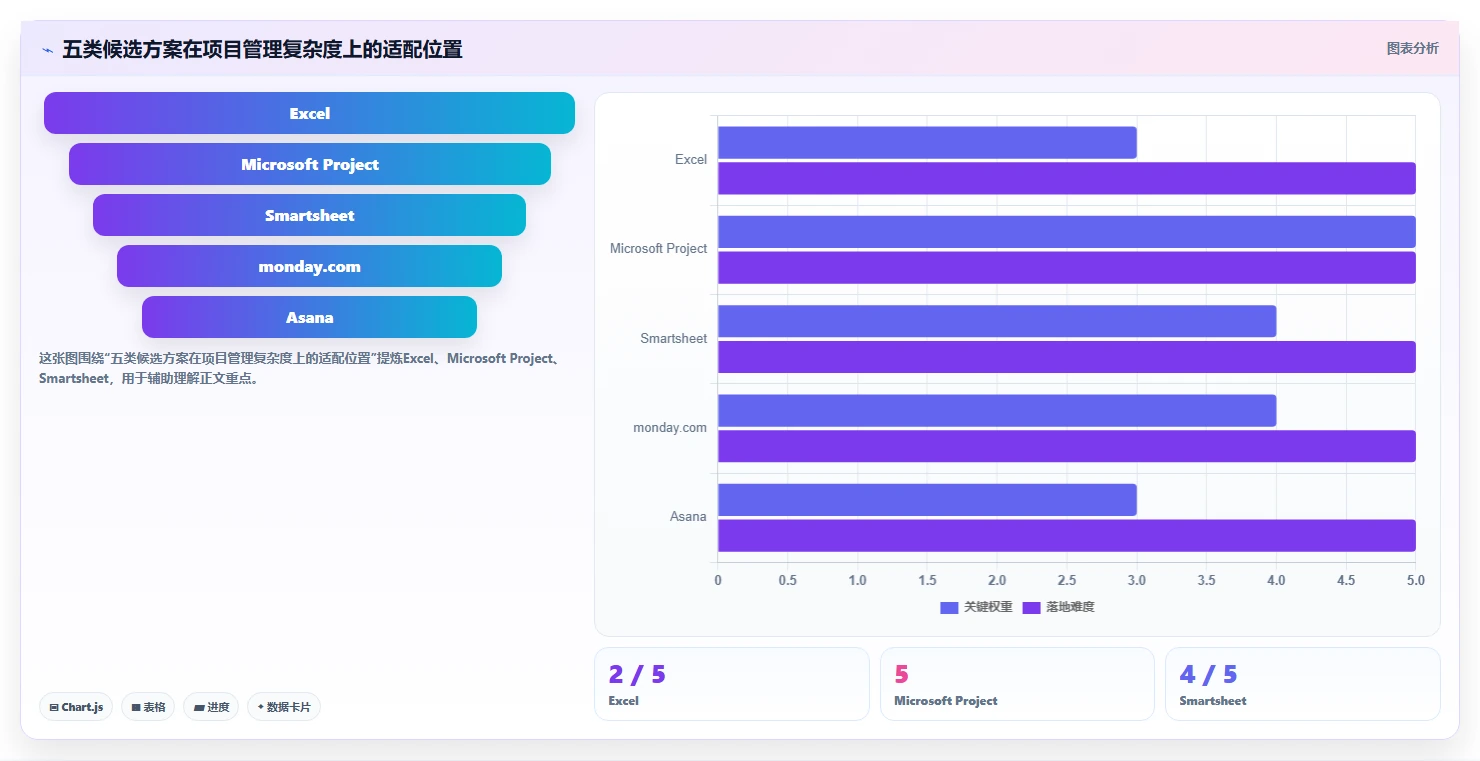Viewport: 1480px width, 761px height.
Task: Click Asana's 关键权重 bar in the chart
Action: (927, 500)
